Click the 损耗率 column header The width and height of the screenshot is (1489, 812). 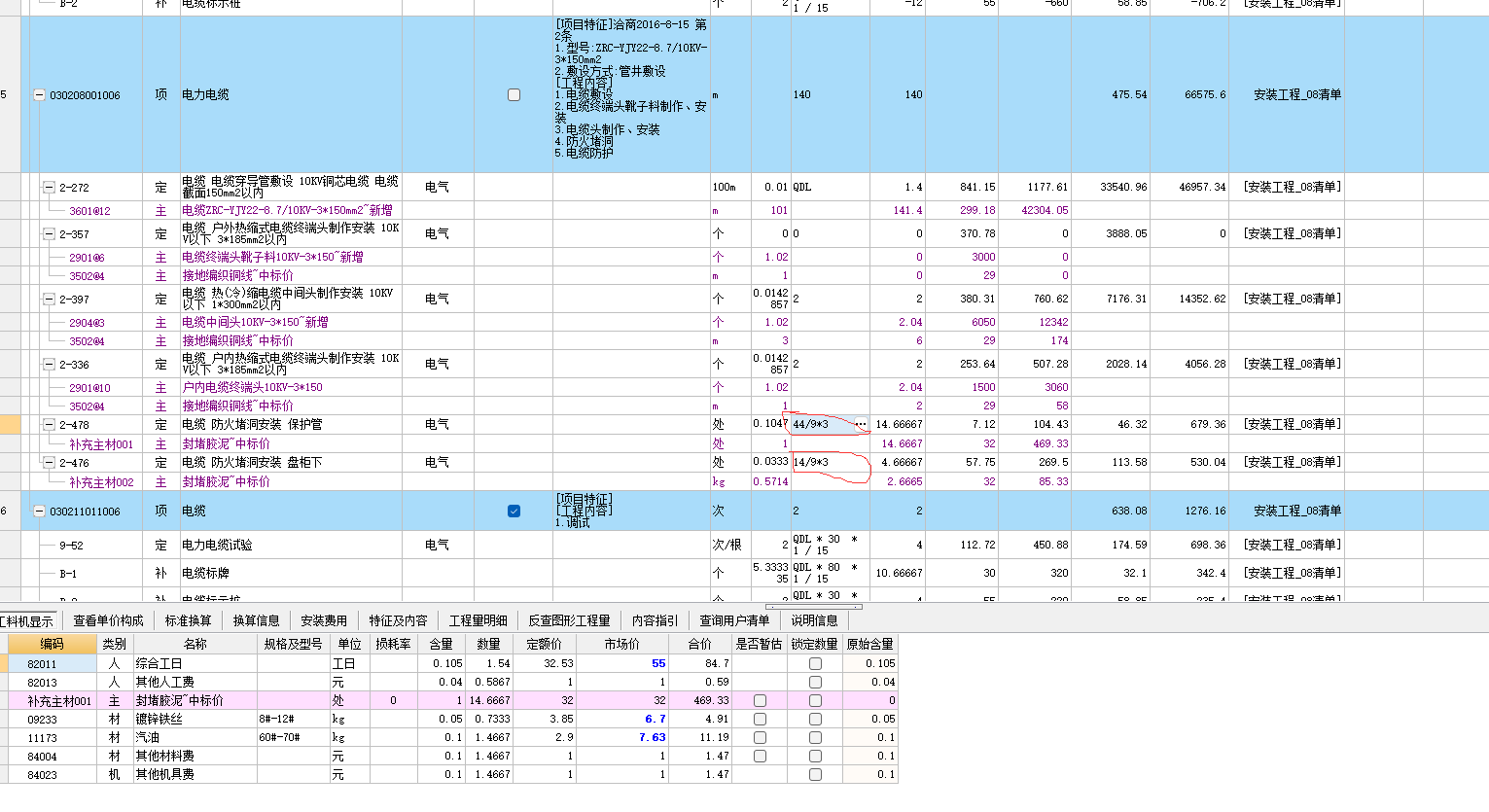point(393,644)
